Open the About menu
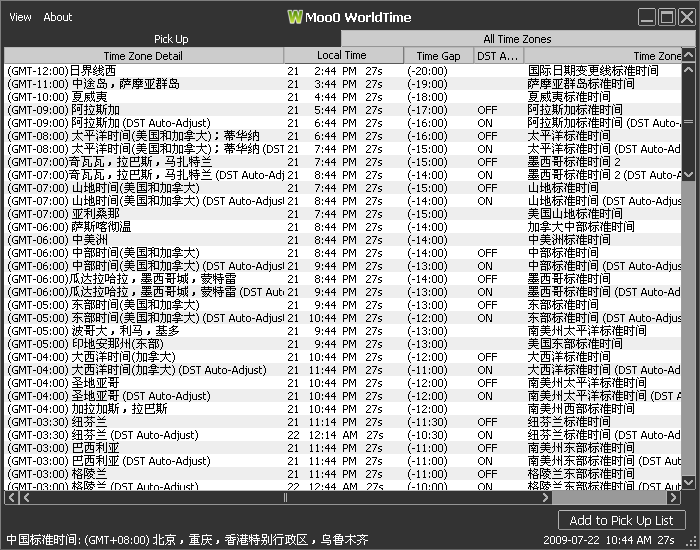 tap(58, 17)
